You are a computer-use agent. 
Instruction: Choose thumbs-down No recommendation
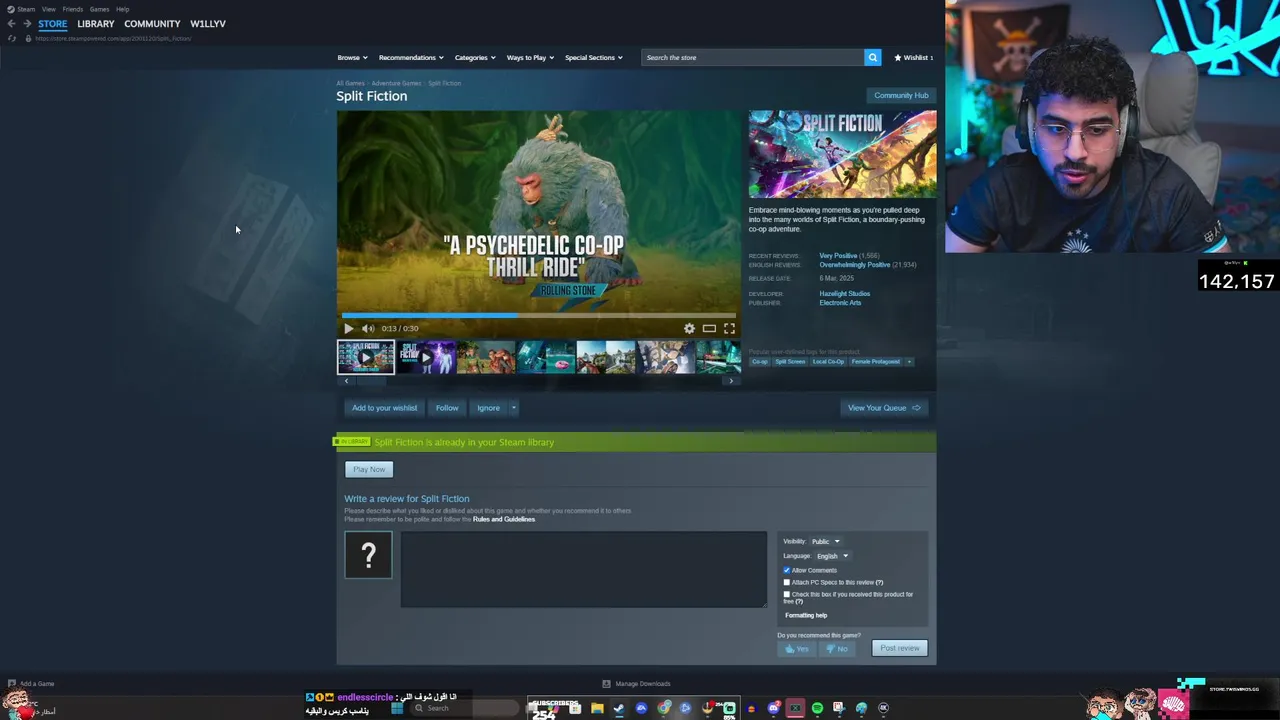[836, 648]
